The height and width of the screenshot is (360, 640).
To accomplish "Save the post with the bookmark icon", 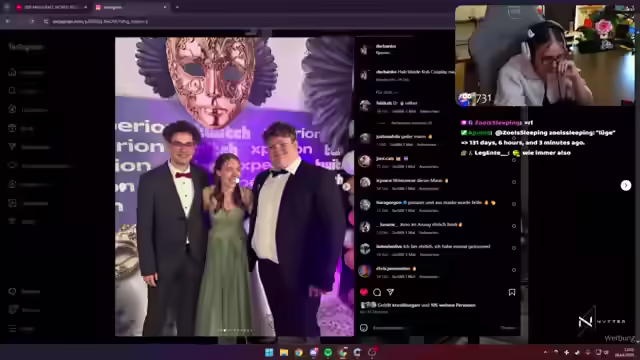I will [512, 292].
